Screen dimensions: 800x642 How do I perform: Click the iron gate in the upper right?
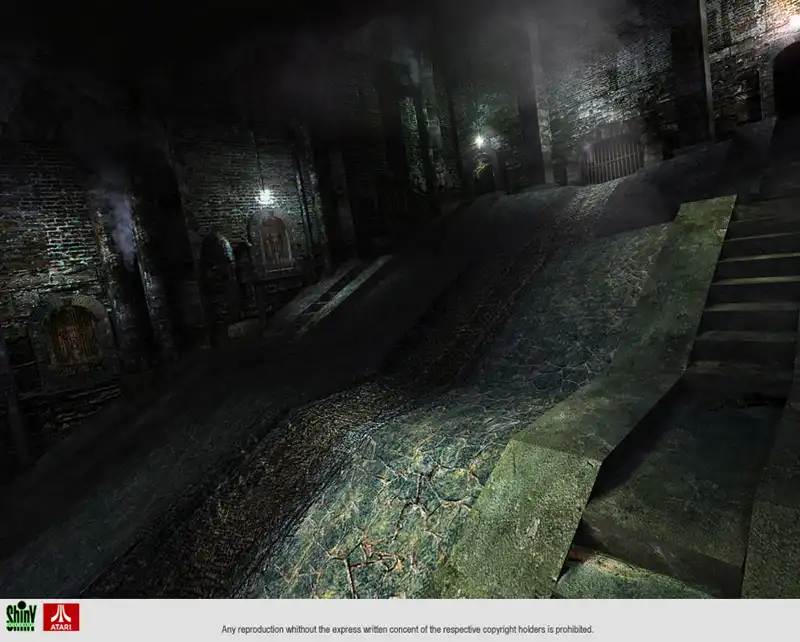tap(612, 157)
